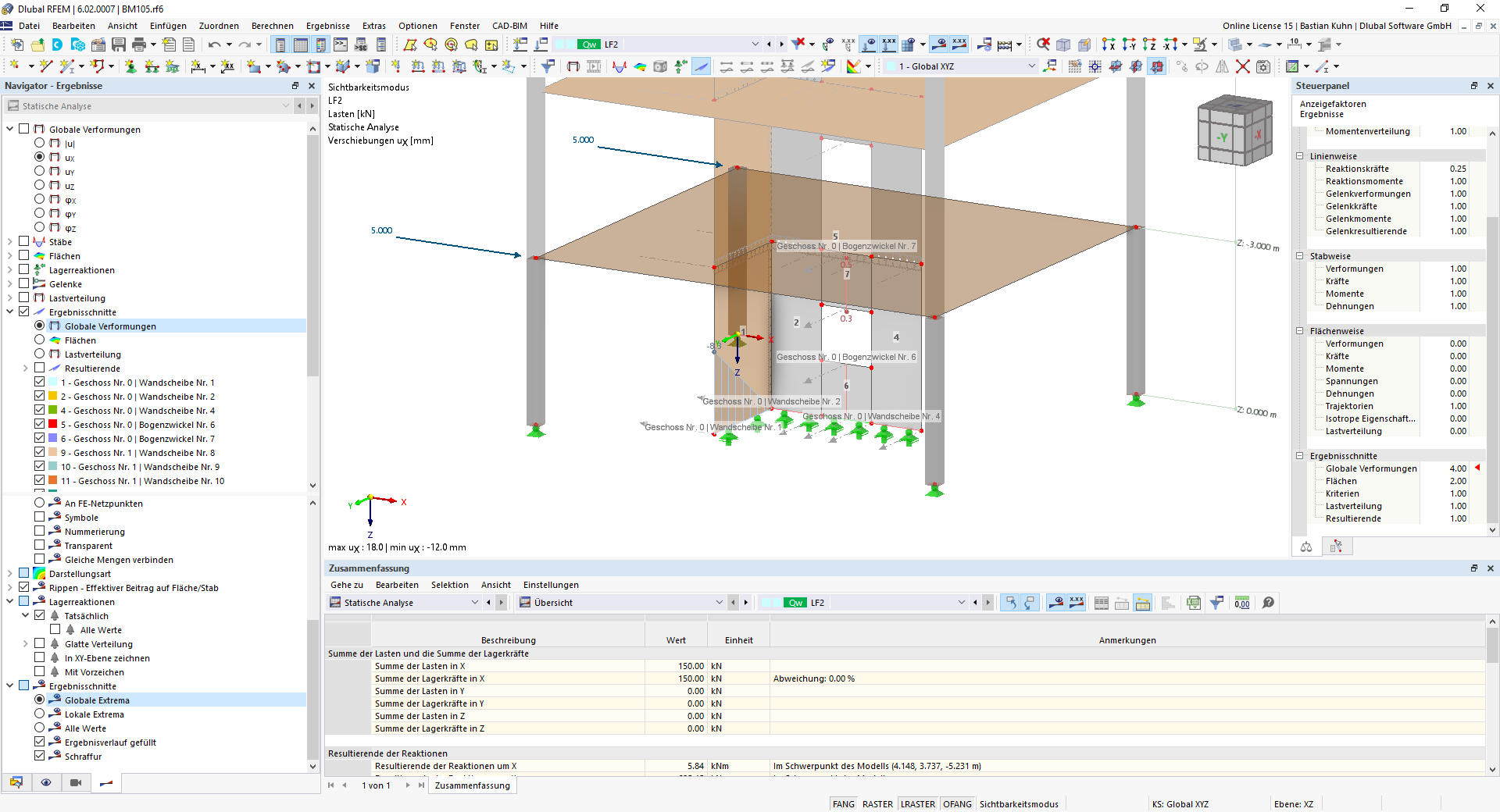Click the filter funnel icon in Zusammenfassung toolbar
This screenshot has width=1500, height=812.
[x=1216, y=603]
